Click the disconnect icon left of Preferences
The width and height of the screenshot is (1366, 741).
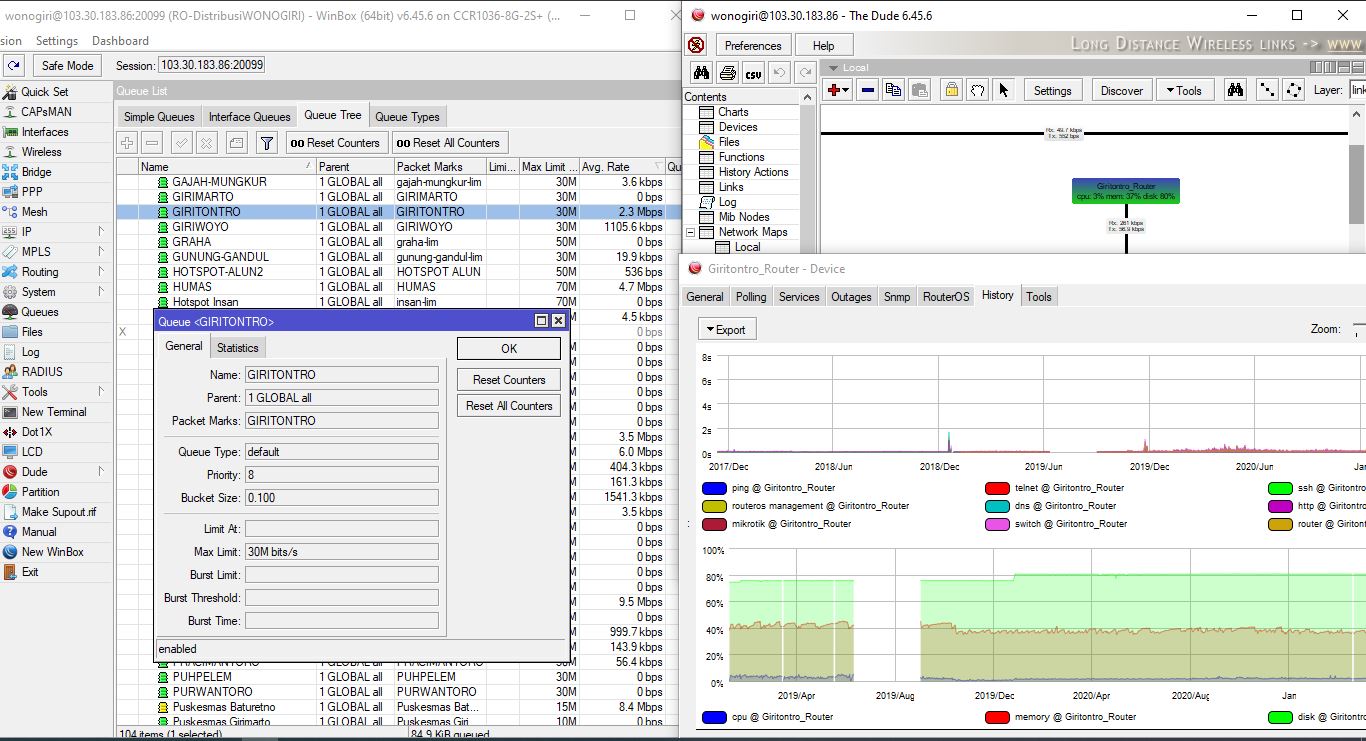(x=697, y=45)
